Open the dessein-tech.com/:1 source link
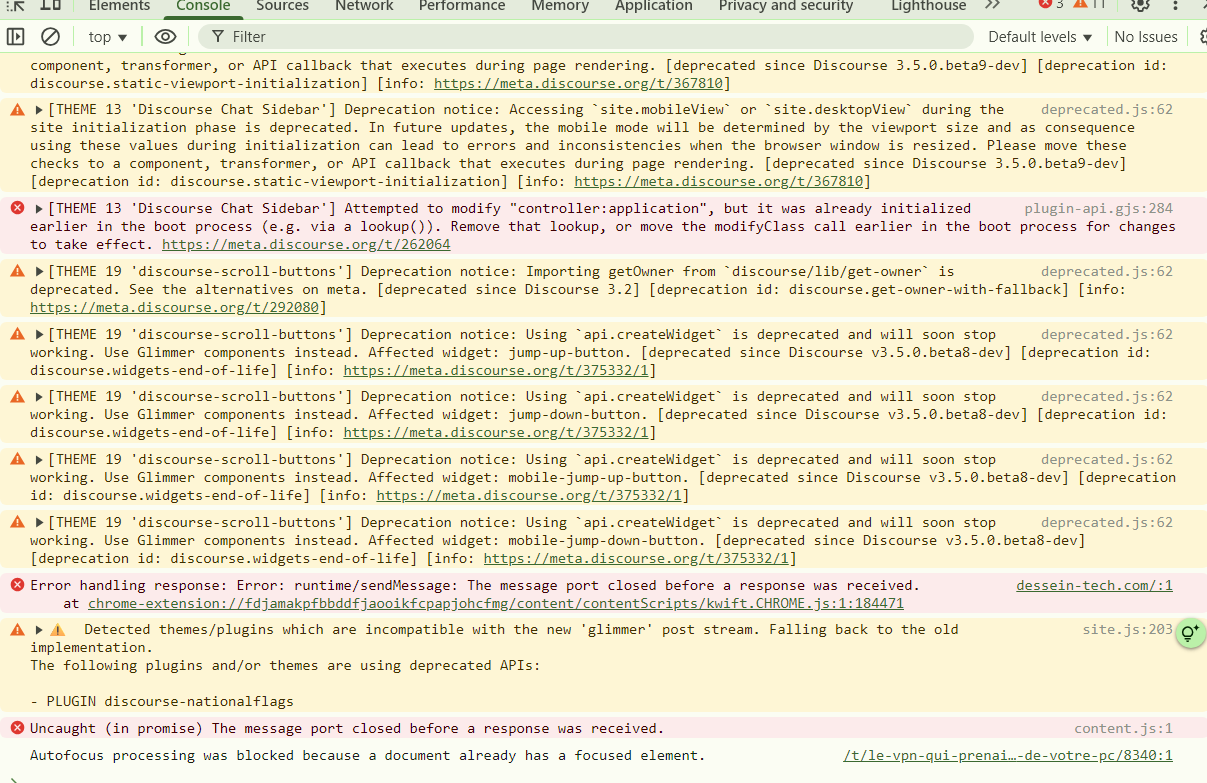 pos(1094,586)
